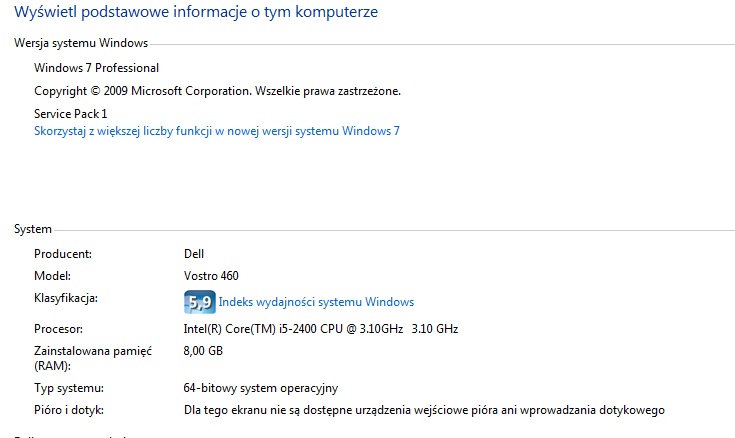
Task: Click the Procesor label
Action: (x=59, y=329)
